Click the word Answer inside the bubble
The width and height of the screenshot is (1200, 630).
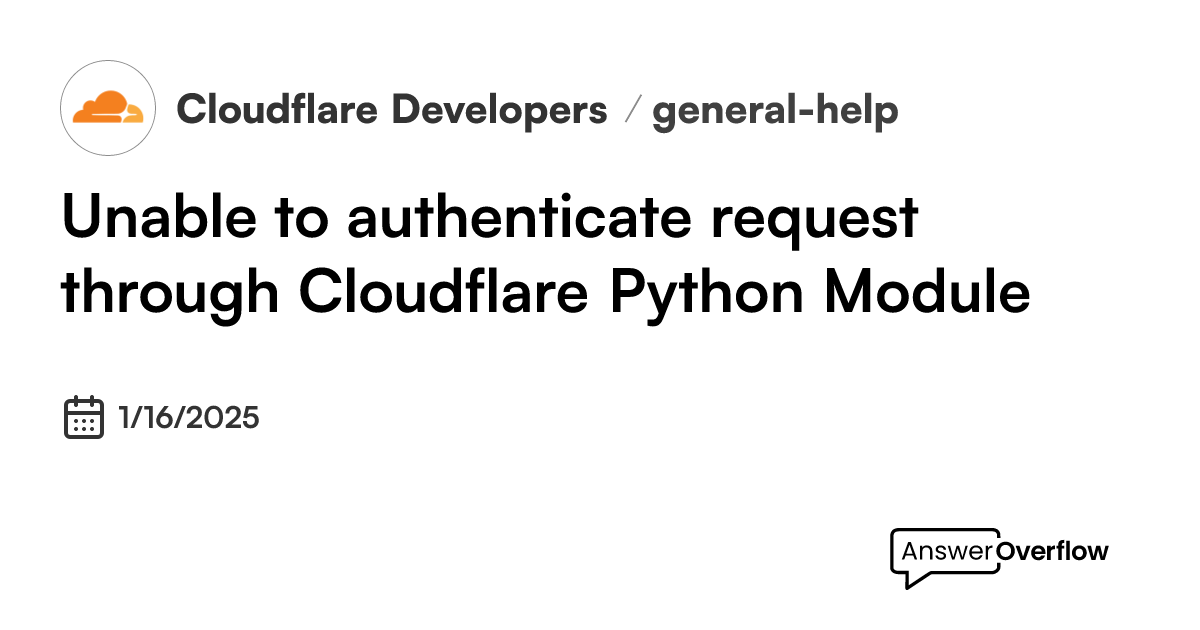947,551
